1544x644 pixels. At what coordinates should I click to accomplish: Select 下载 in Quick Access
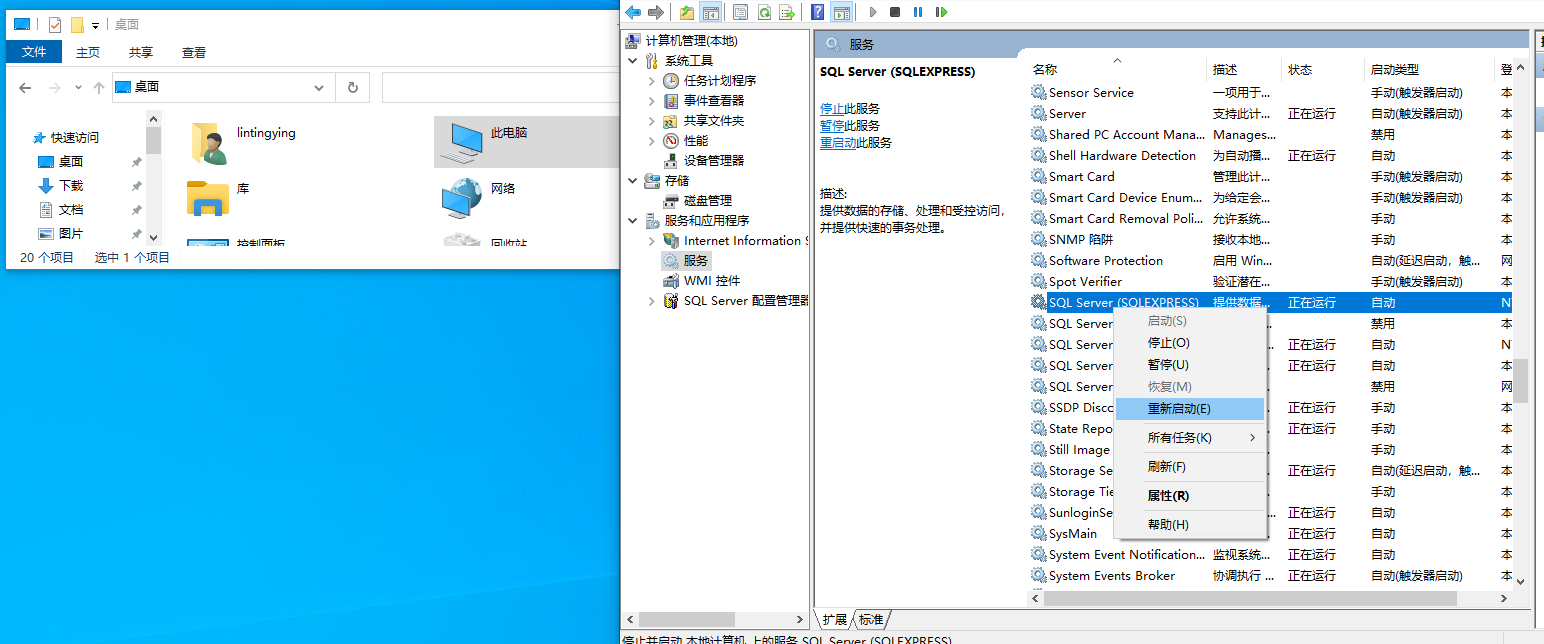pyautogui.click(x=71, y=186)
